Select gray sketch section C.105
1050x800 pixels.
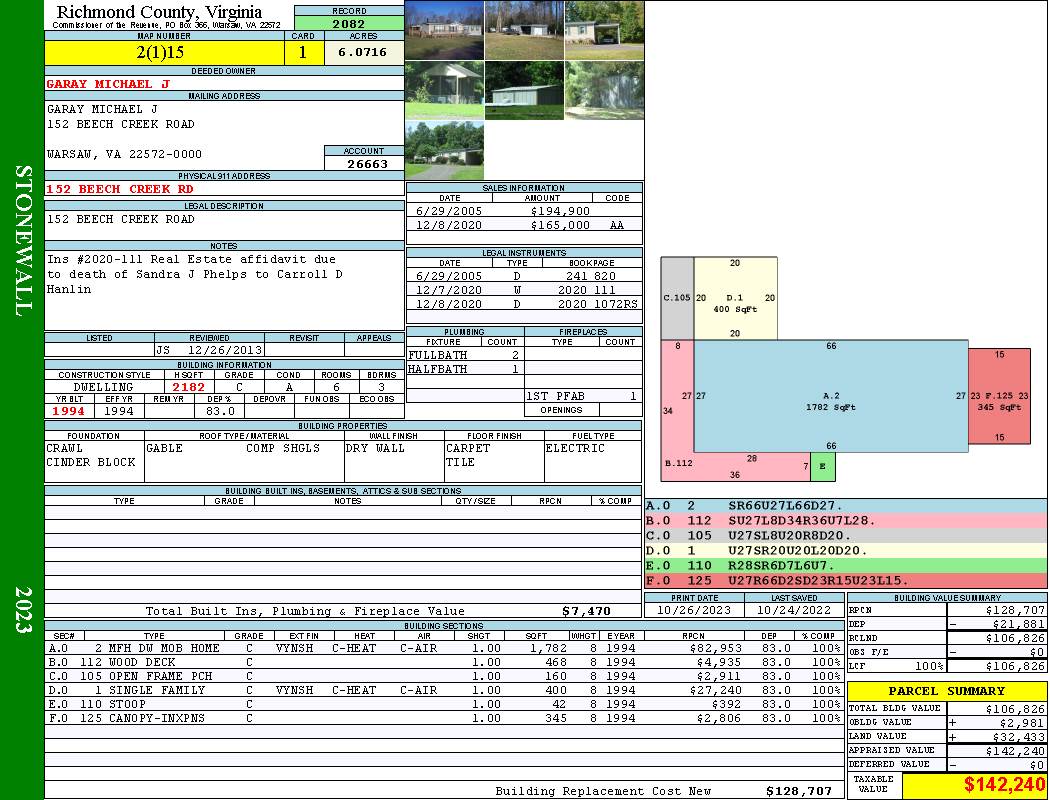click(x=677, y=299)
